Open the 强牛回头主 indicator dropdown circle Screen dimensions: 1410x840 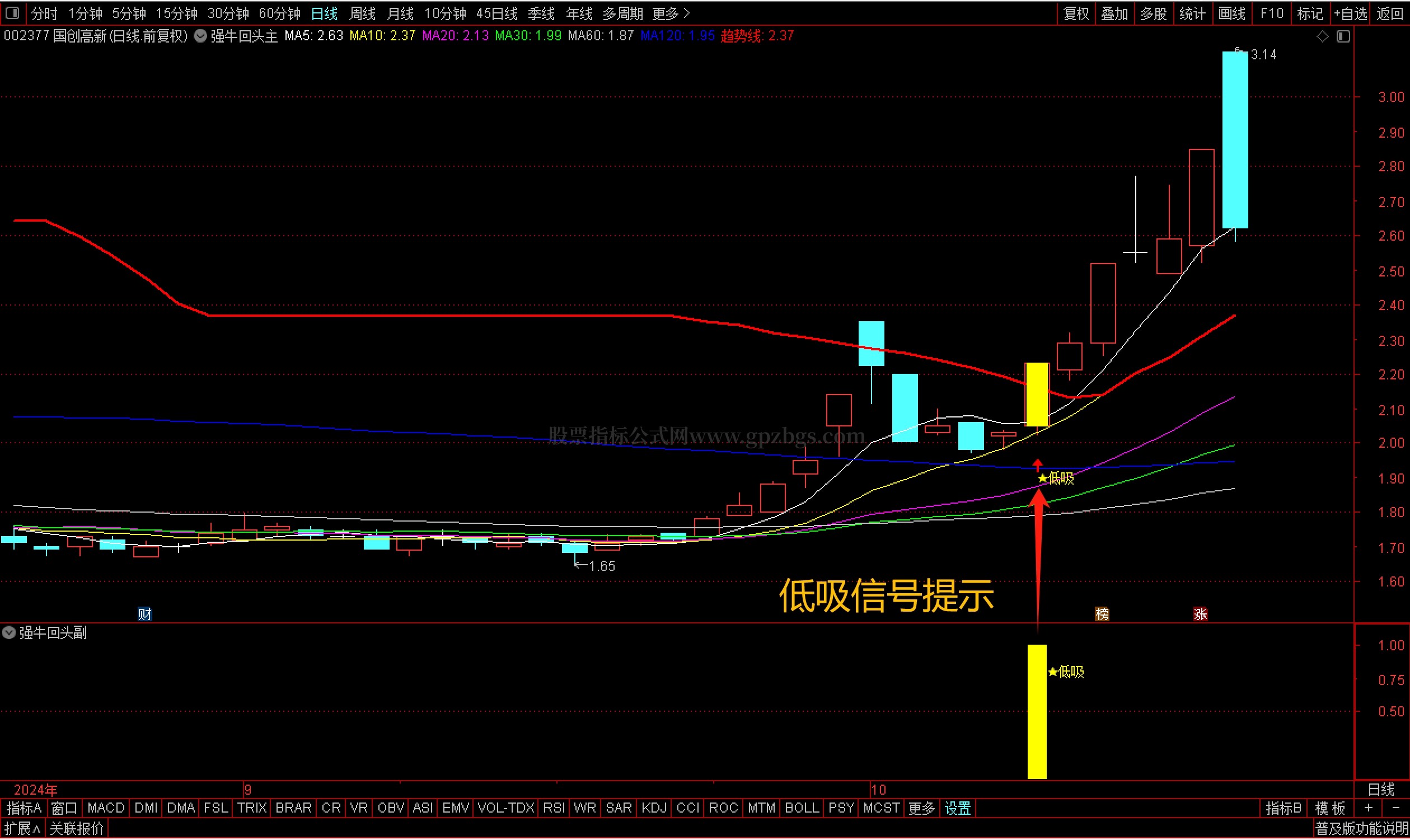pyautogui.click(x=200, y=36)
